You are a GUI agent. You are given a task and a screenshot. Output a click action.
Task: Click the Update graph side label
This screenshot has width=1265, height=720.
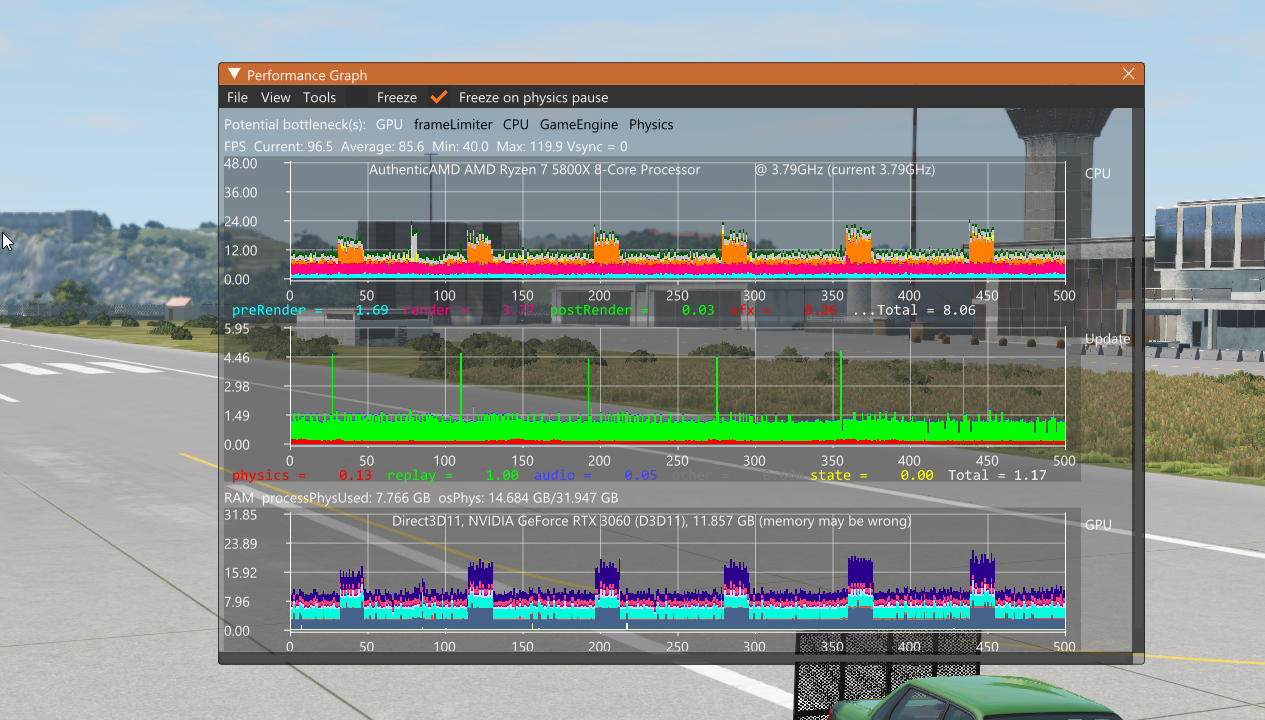[x=1107, y=339]
